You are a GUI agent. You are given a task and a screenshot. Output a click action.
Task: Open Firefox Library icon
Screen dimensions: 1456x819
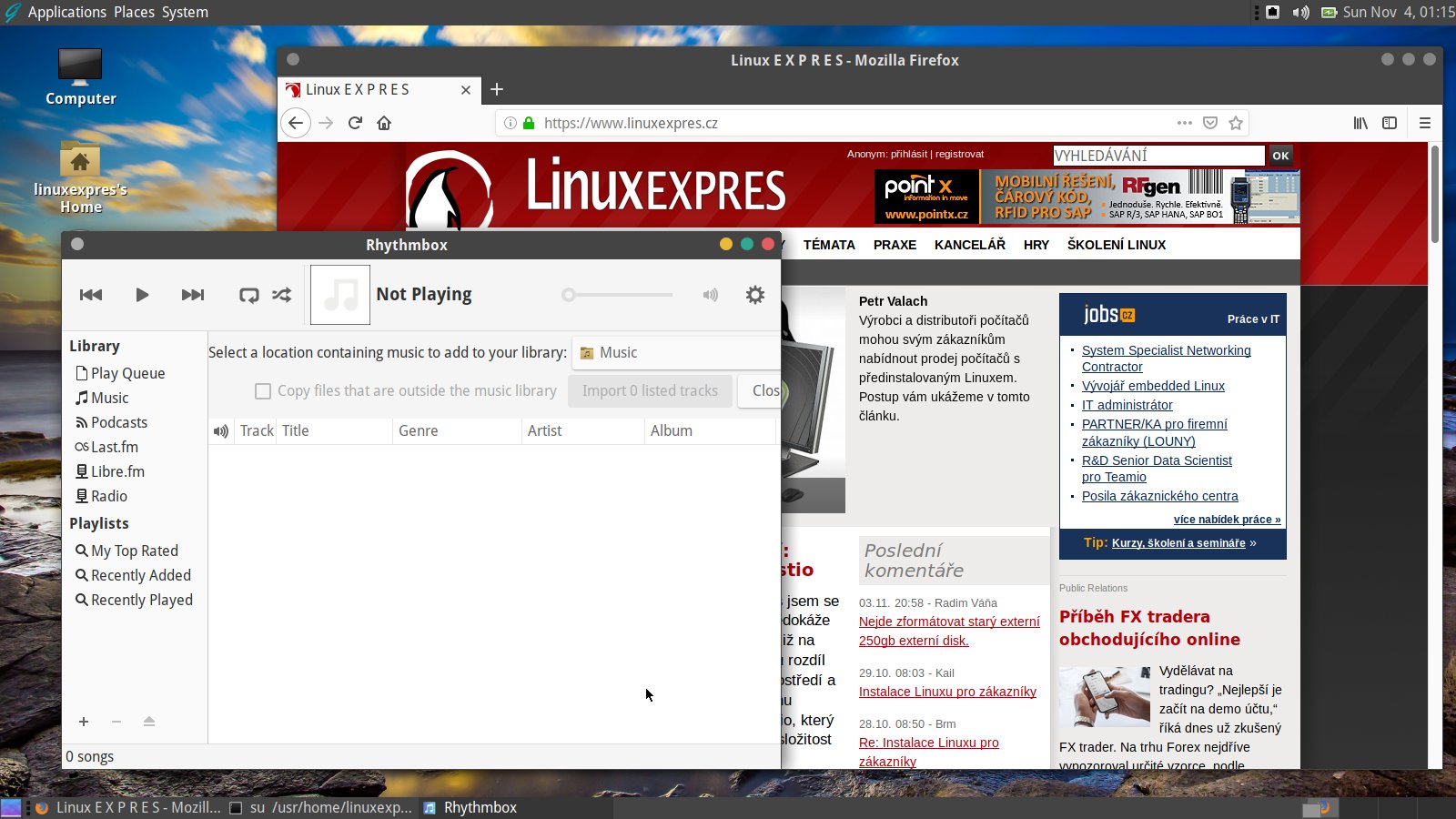click(1360, 123)
